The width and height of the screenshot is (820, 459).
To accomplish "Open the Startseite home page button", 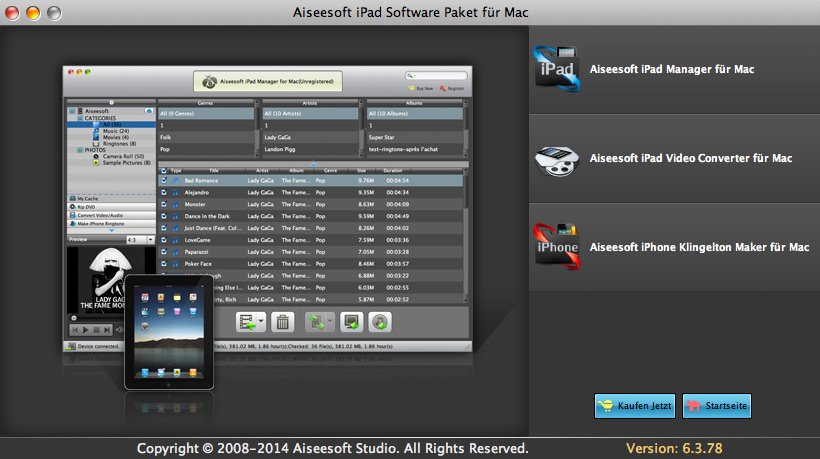I will (717, 406).
